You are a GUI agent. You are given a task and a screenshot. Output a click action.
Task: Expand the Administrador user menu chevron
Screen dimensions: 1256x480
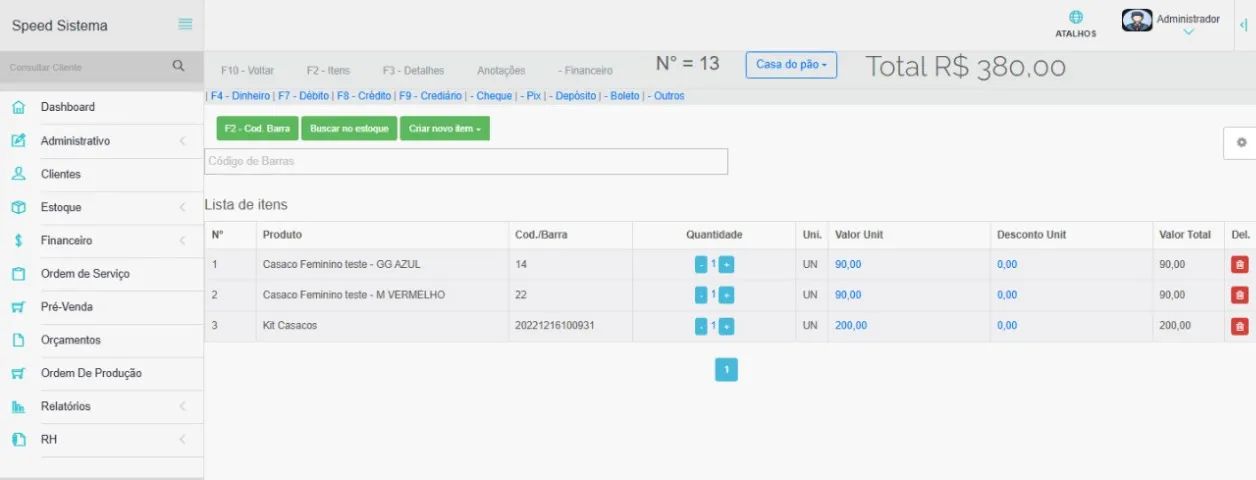1188,32
